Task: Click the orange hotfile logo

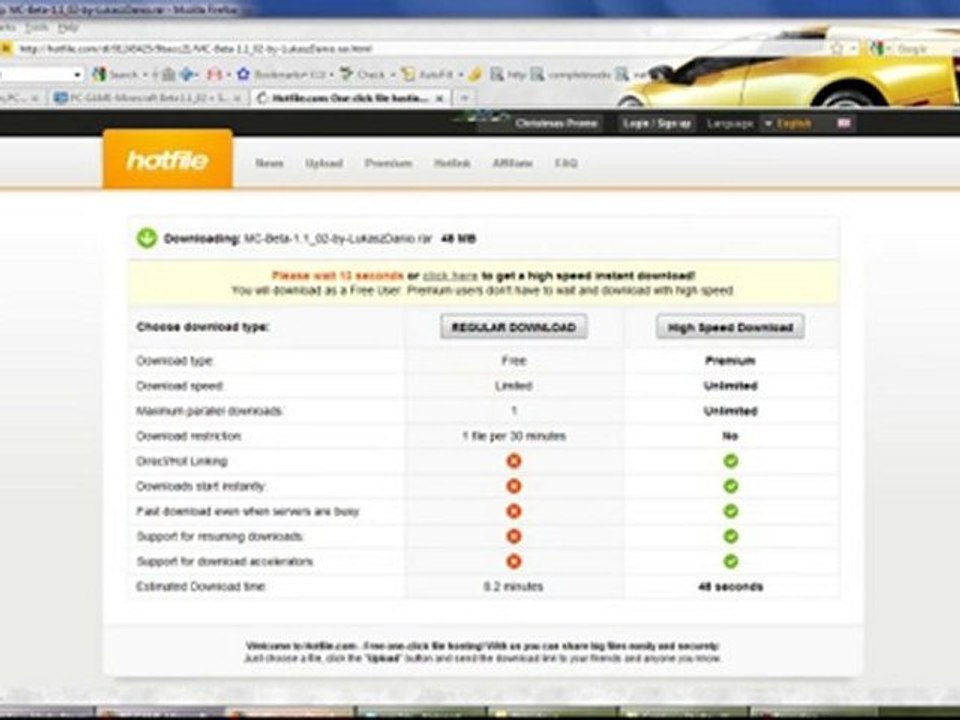Action: click(x=168, y=159)
